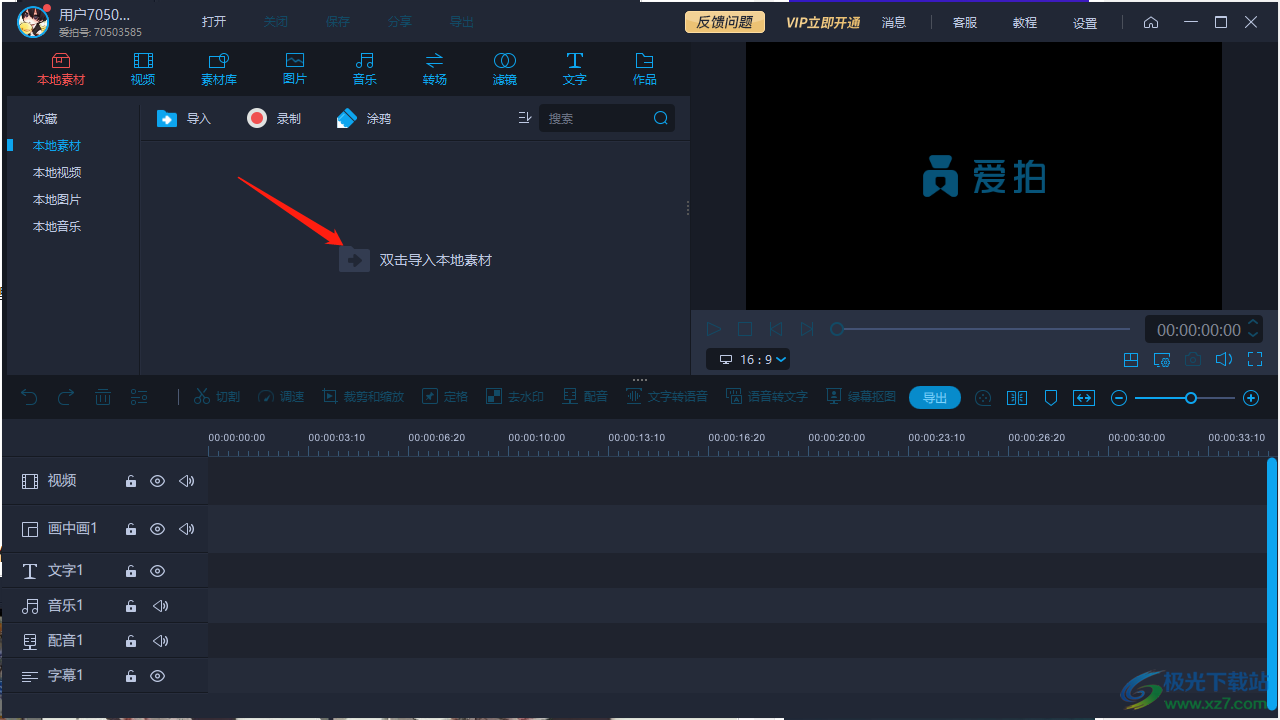Click the user avatar picture

click(33, 21)
